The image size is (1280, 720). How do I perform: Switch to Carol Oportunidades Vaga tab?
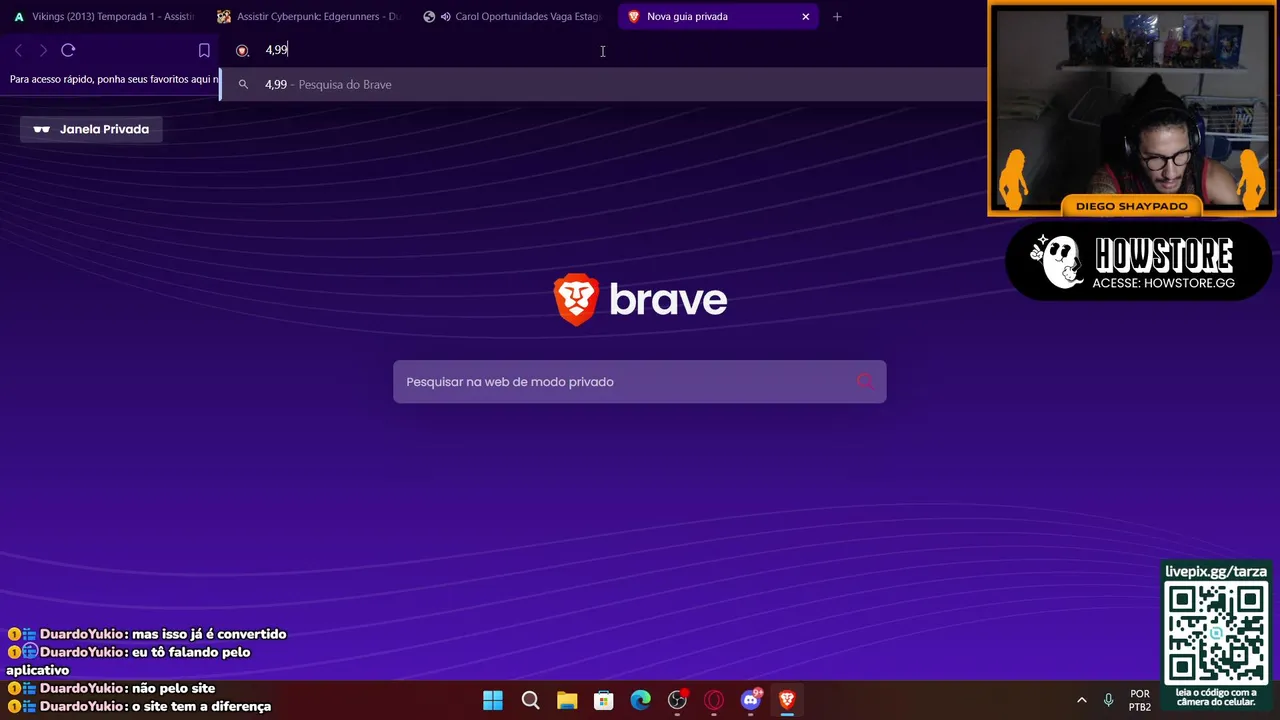click(514, 16)
